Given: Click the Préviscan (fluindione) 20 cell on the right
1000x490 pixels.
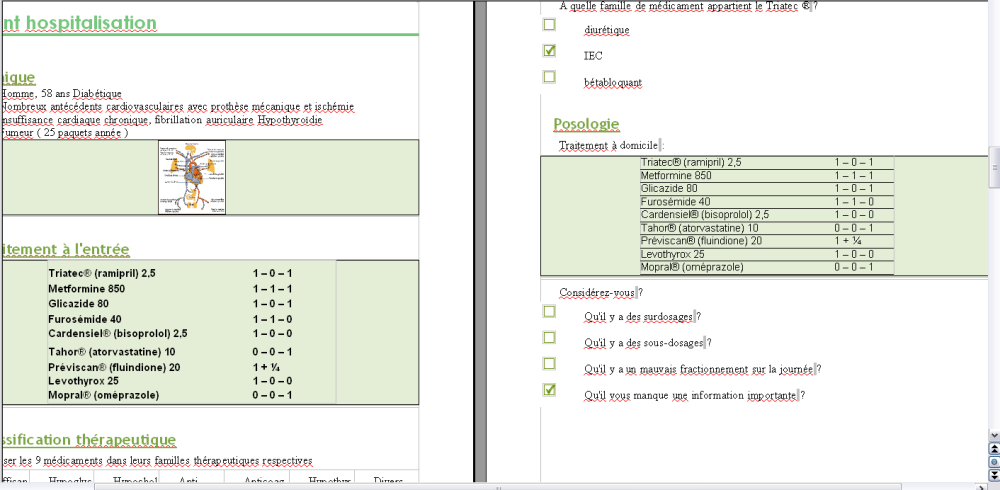Looking at the screenshot, I should point(701,240).
